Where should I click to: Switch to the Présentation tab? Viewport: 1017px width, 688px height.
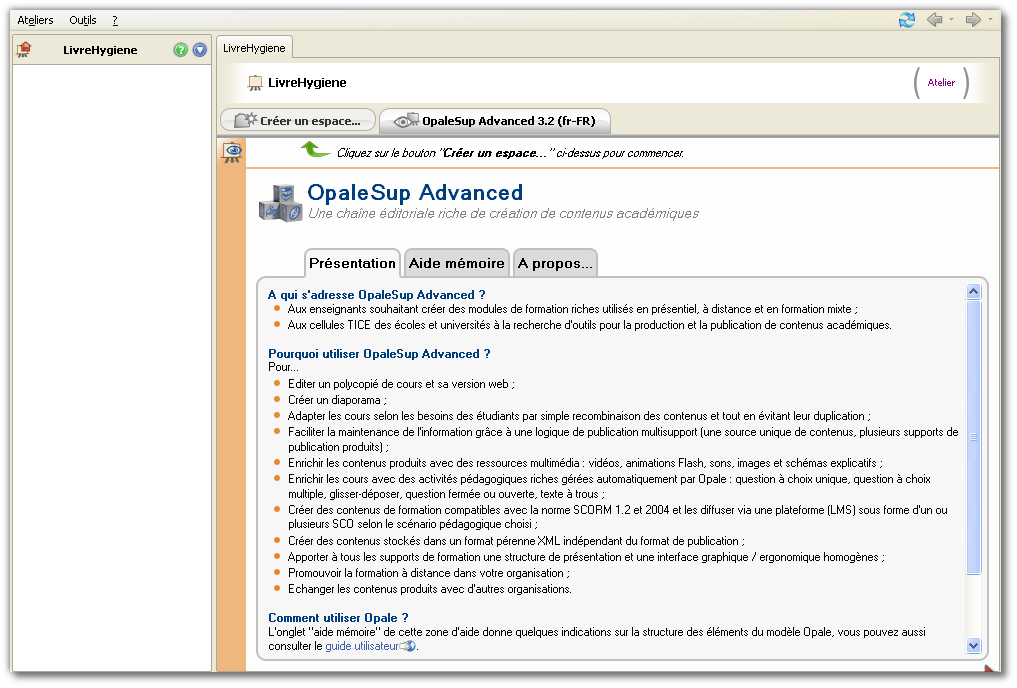click(352, 263)
